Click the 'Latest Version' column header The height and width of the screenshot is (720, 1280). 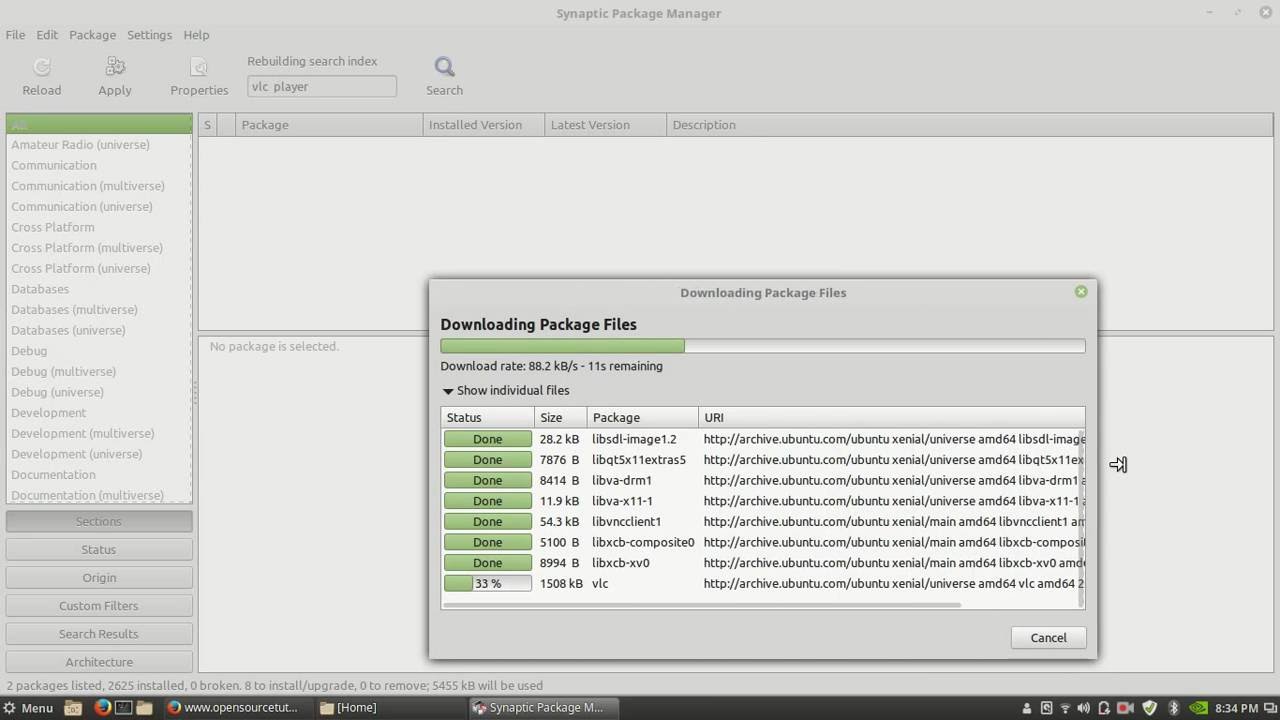[606, 125]
